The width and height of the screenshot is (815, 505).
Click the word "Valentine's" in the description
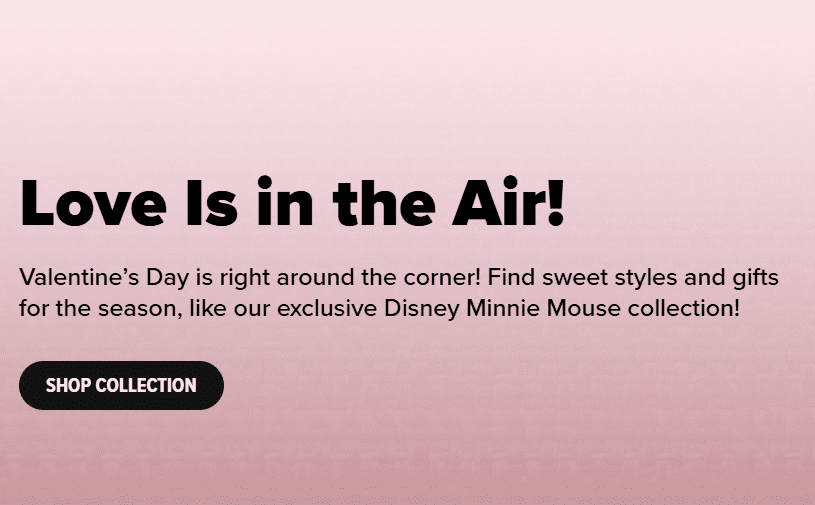(74, 276)
